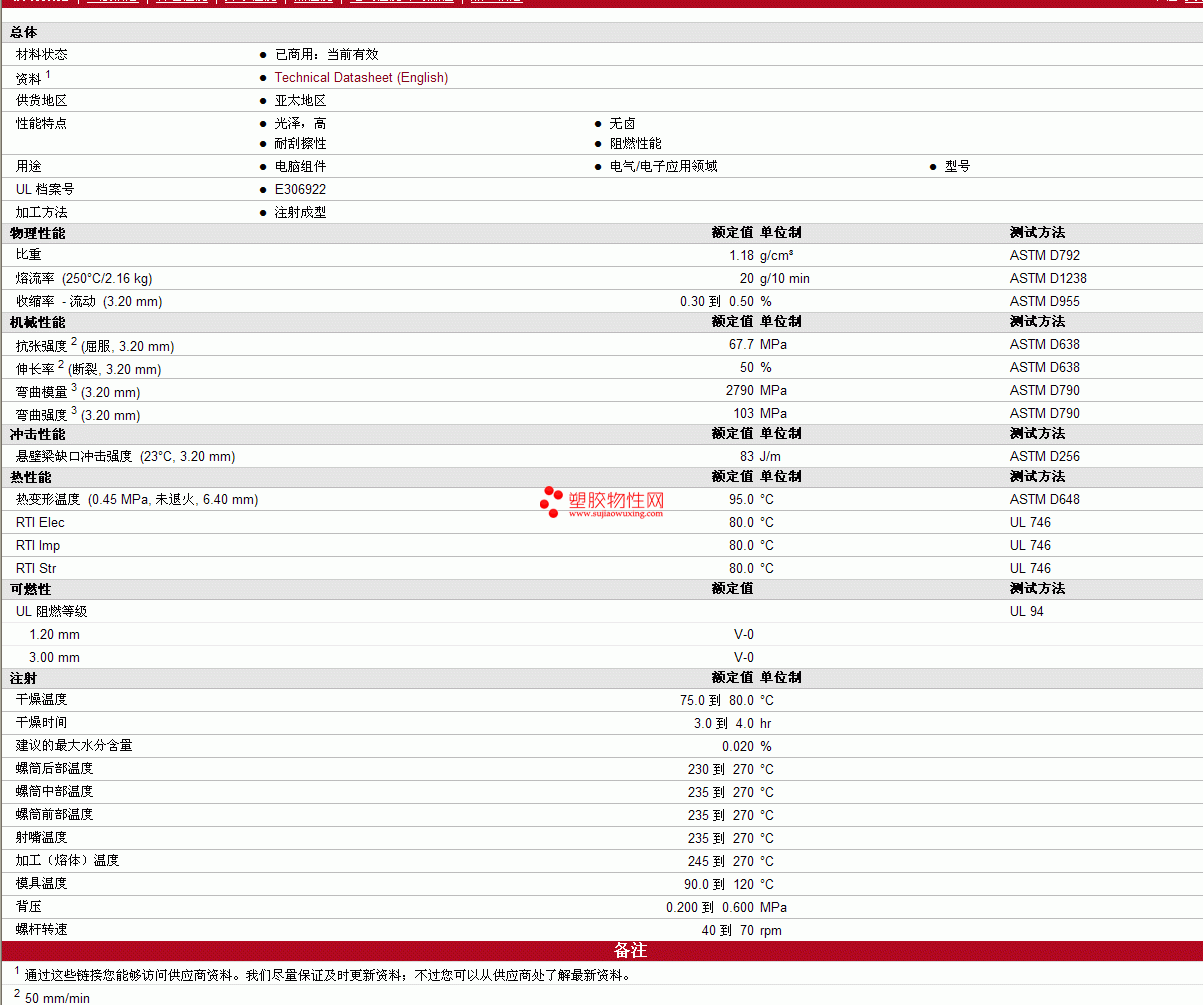Select the 干燥温度 row label
This screenshot has height=1005, width=1203.
point(42,700)
